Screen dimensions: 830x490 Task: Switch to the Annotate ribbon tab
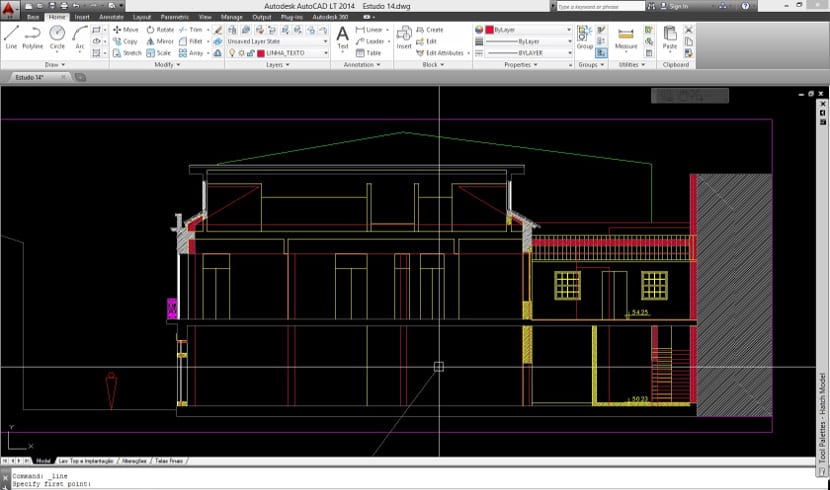[x=111, y=17]
